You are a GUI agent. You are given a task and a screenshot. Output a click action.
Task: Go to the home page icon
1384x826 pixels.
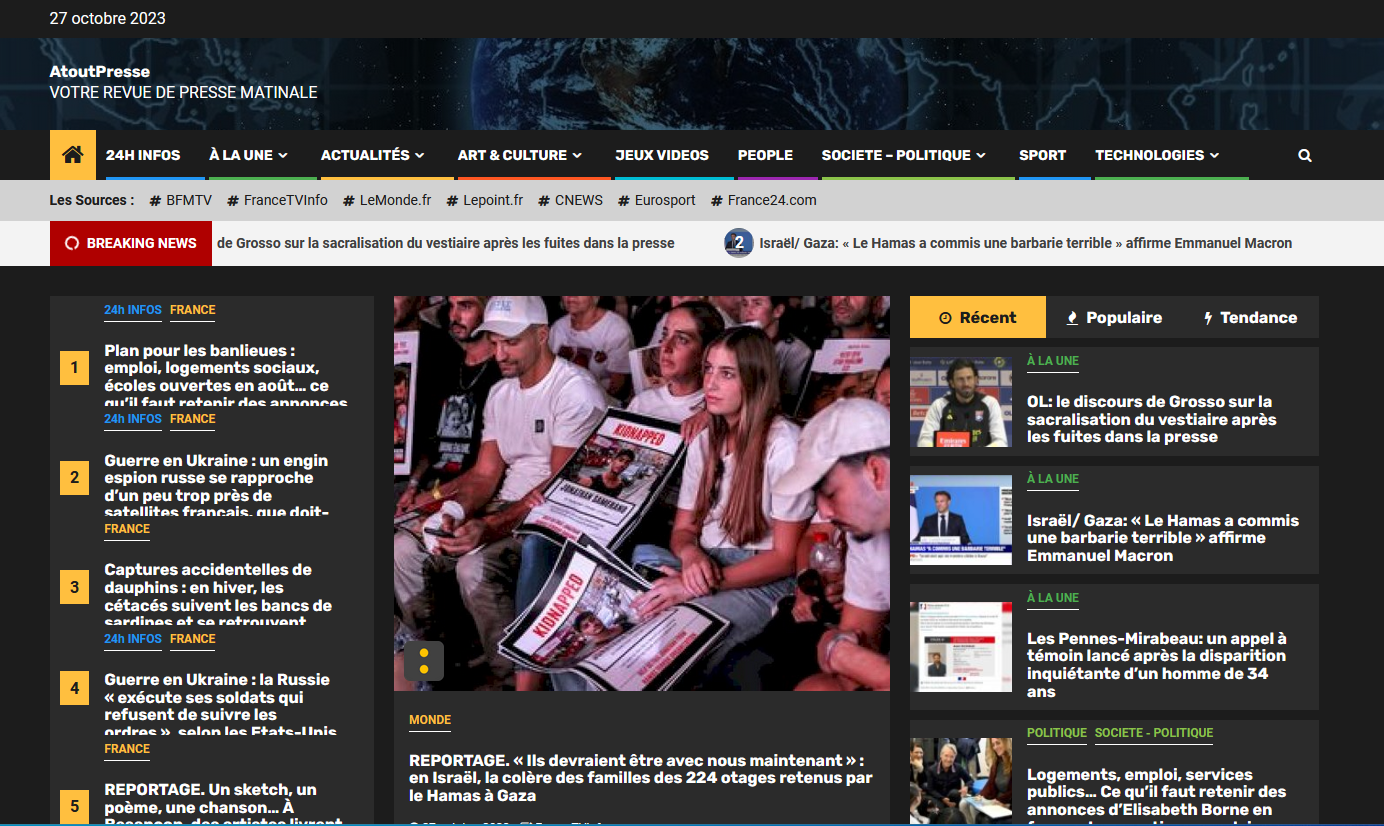coord(73,155)
